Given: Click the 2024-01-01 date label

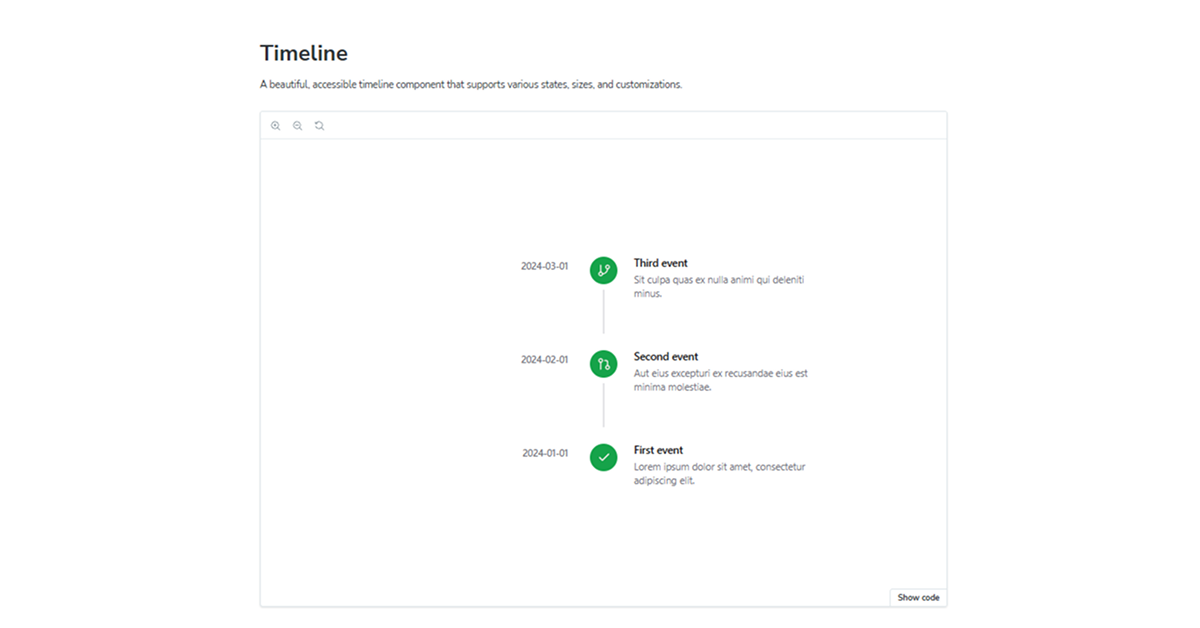Looking at the screenshot, I should click(544, 453).
